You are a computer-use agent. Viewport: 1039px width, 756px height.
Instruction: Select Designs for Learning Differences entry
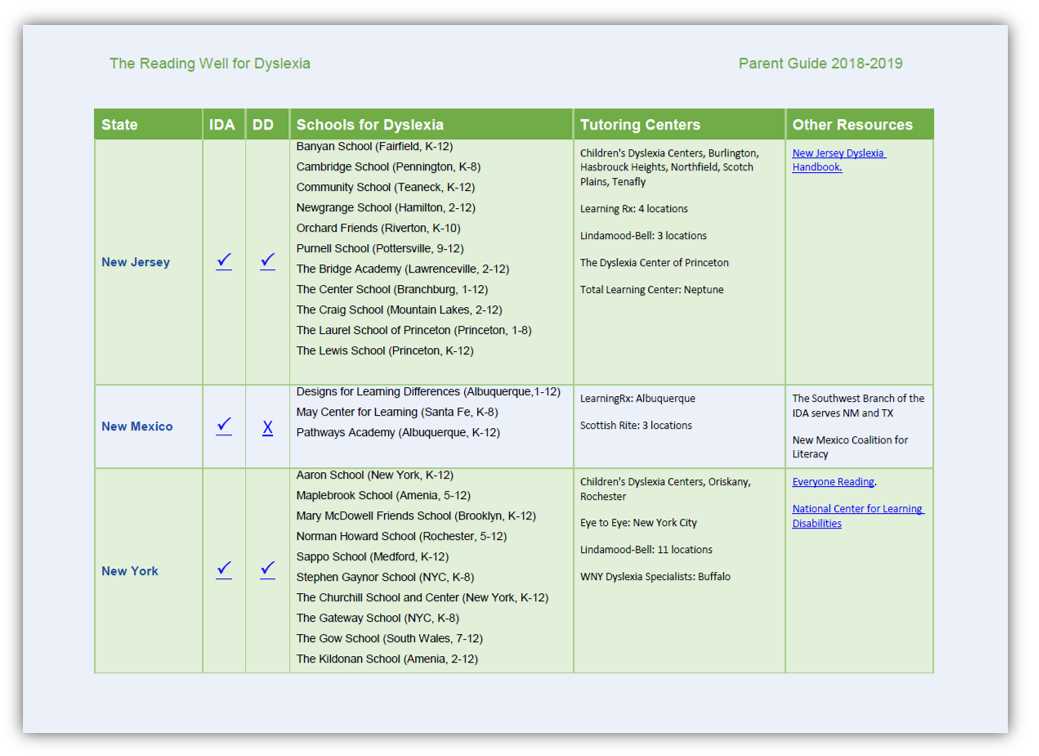coord(428,392)
